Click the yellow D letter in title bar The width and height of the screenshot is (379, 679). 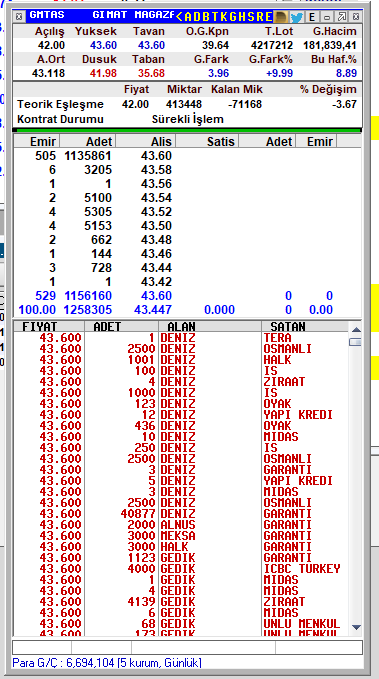pos(198,17)
